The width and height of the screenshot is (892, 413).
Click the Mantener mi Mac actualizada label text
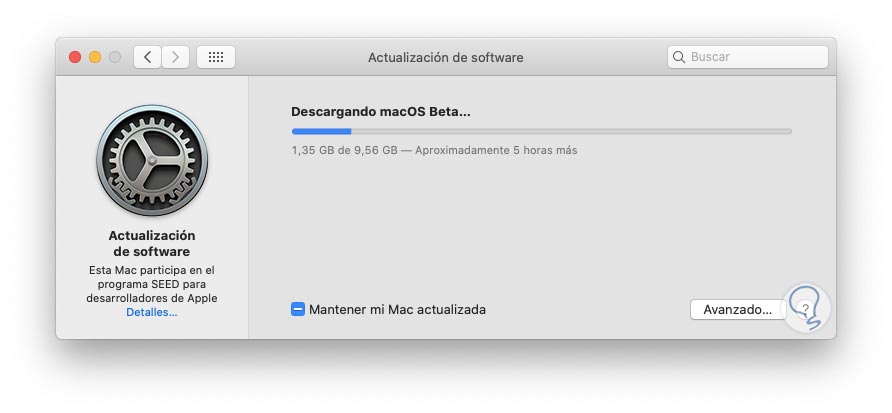click(397, 310)
